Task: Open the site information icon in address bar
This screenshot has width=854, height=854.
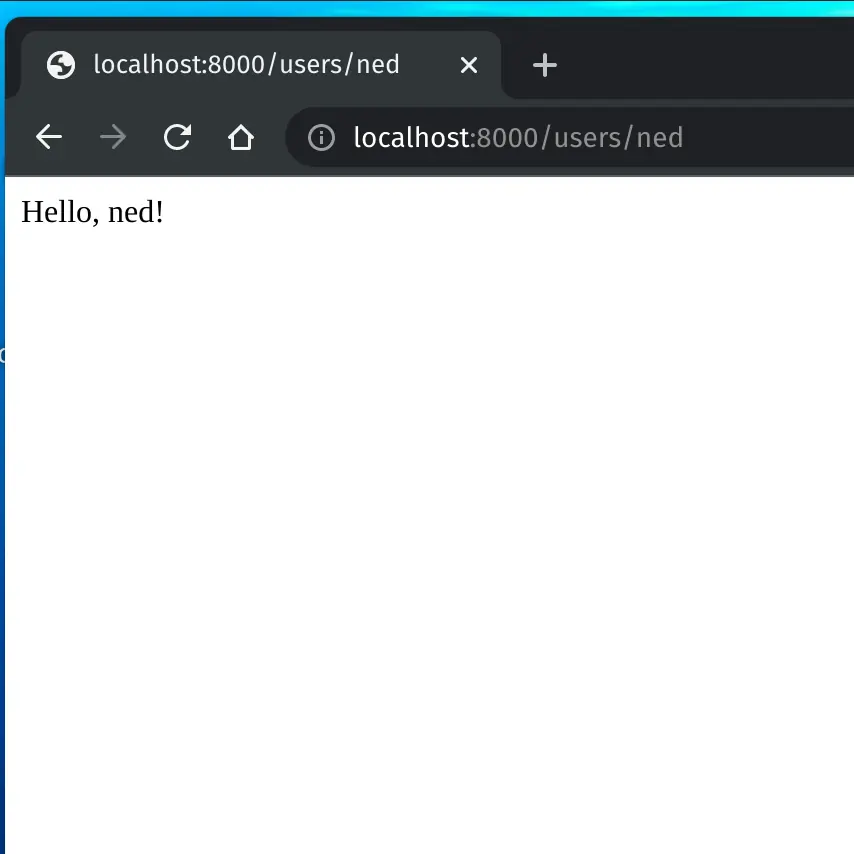Action: tap(321, 137)
